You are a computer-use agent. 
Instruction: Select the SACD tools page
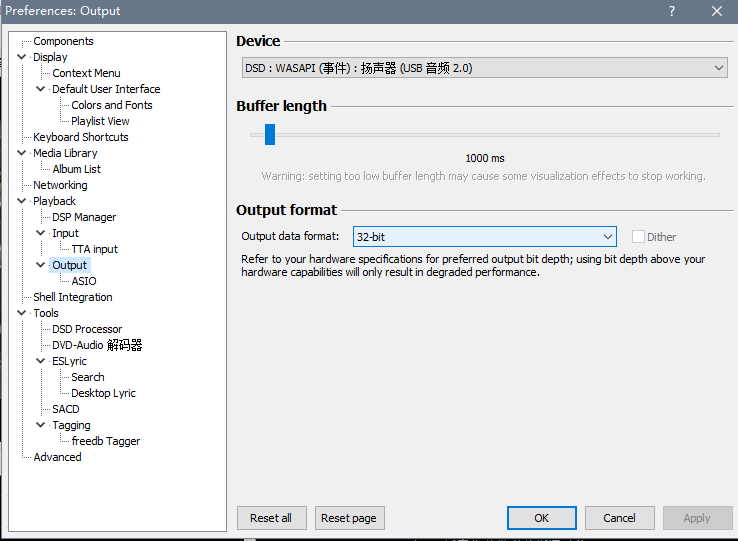click(66, 409)
